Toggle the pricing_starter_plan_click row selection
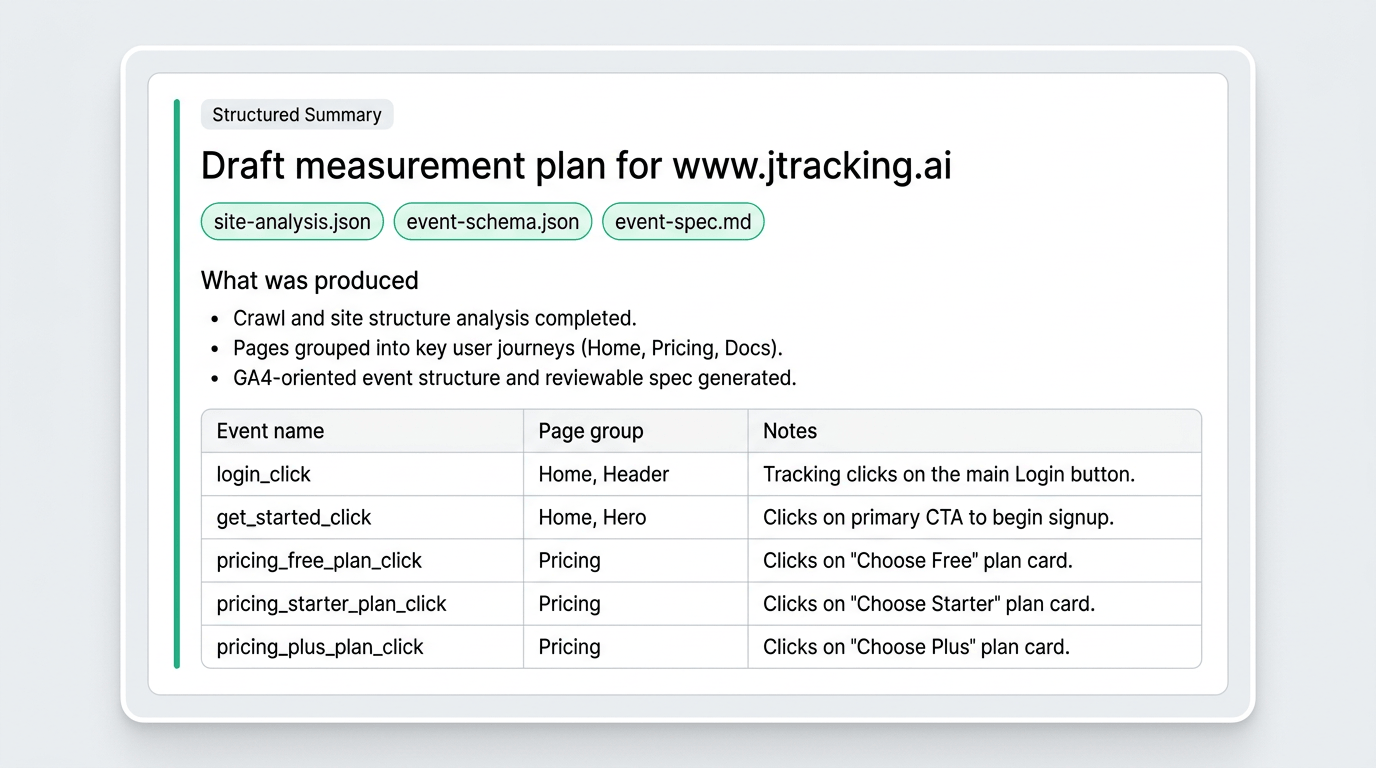 pos(331,604)
